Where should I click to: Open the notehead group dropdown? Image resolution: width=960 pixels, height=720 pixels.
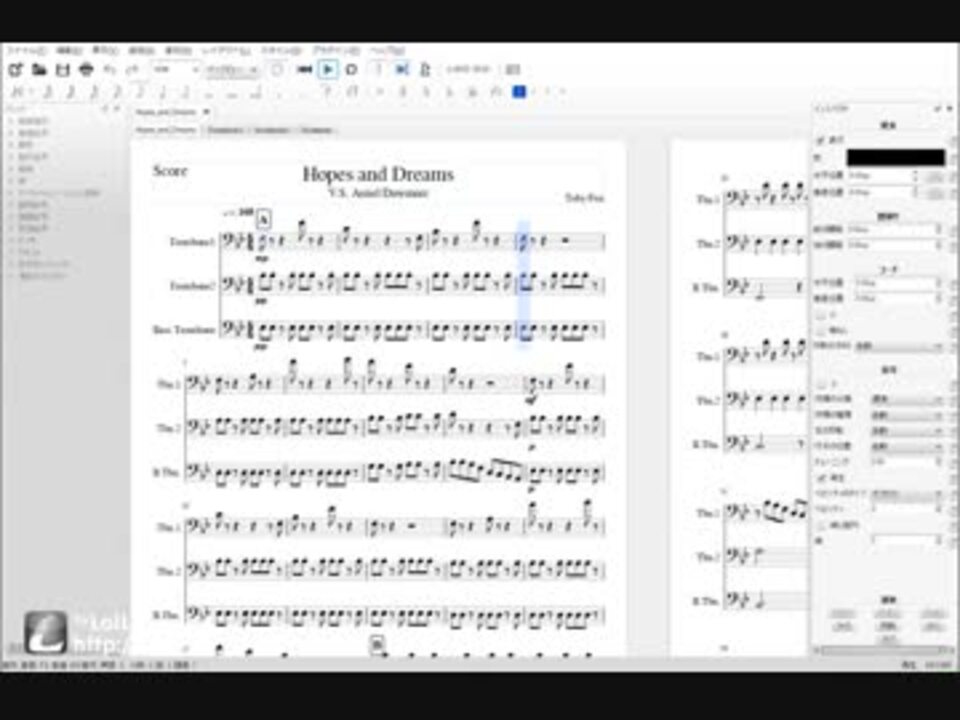click(x=907, y=399)
